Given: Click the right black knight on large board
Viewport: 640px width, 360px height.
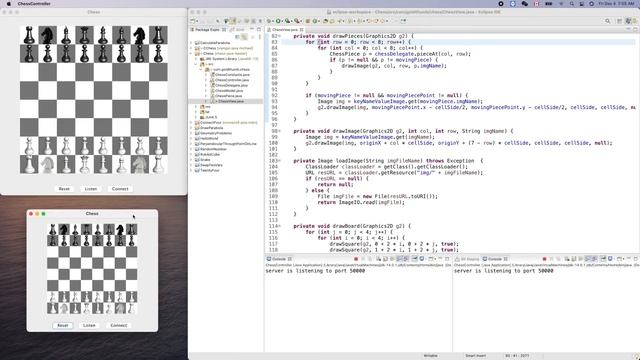Looking at the screenshot, I should 140,35.
